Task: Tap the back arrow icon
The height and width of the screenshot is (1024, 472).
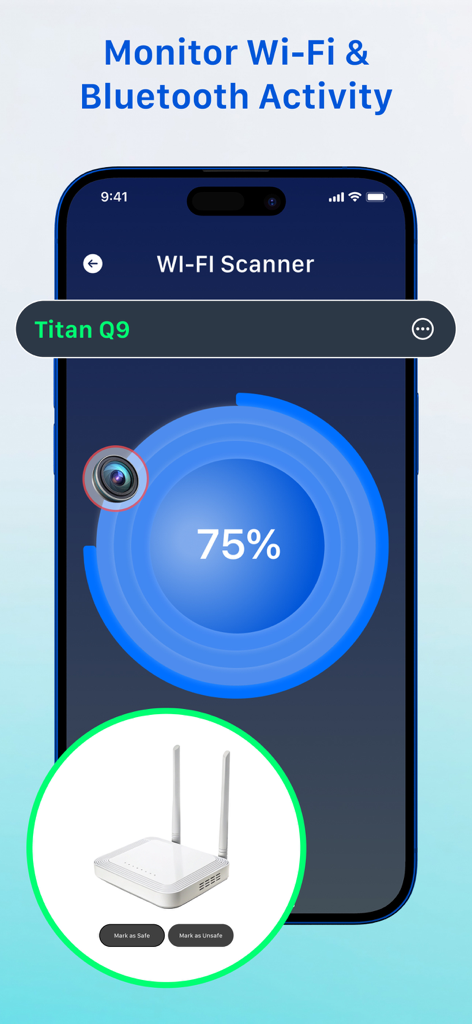Action: 93,264
